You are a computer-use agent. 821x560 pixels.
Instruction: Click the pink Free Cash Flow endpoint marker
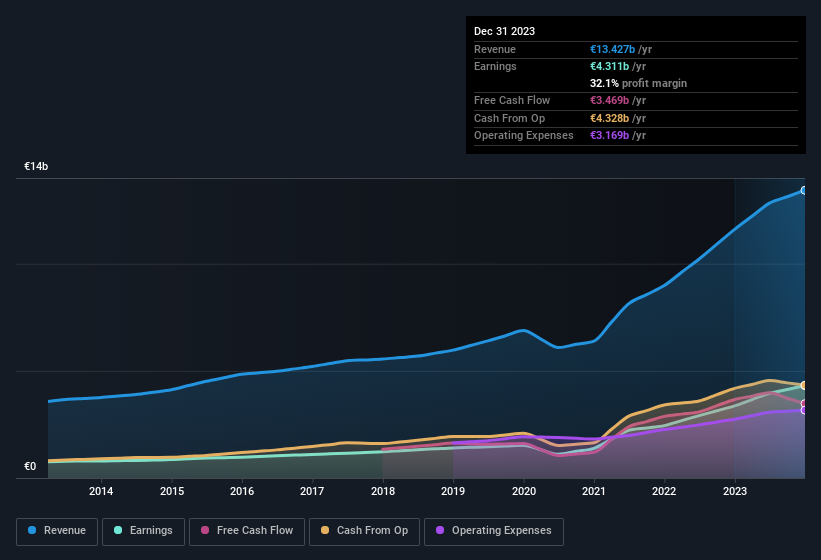pos(804,403)
